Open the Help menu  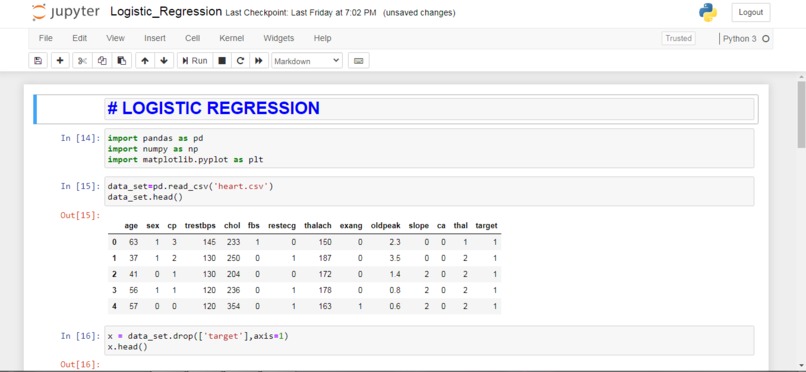(x=322, y=38)
